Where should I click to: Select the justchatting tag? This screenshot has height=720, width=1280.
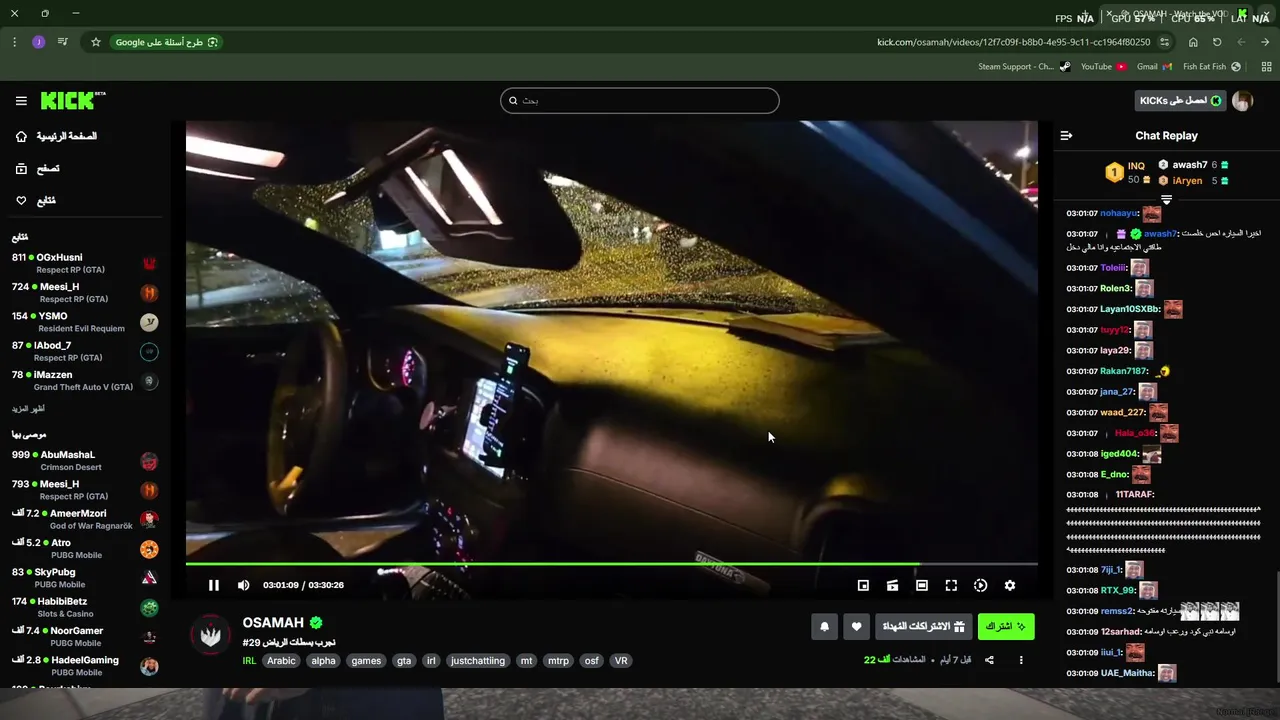478,661
